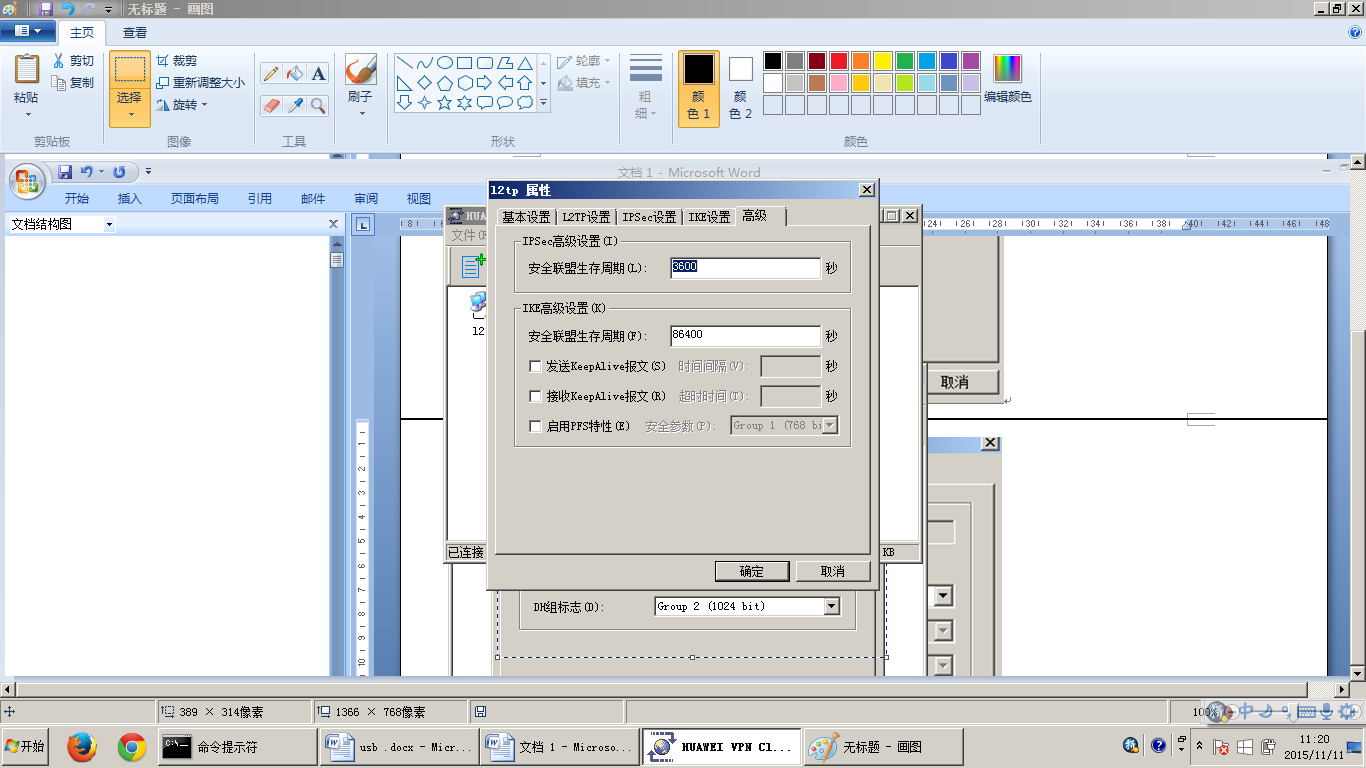Open the Rotate (旋转) dropdown
This screenshot has height=768, width=1366.
[x=204, y=105]
